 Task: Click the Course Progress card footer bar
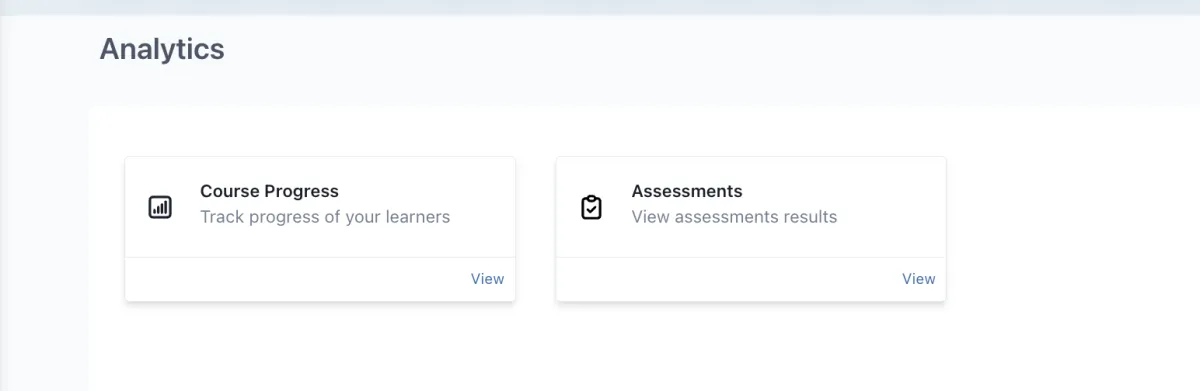tap(320, 279)
